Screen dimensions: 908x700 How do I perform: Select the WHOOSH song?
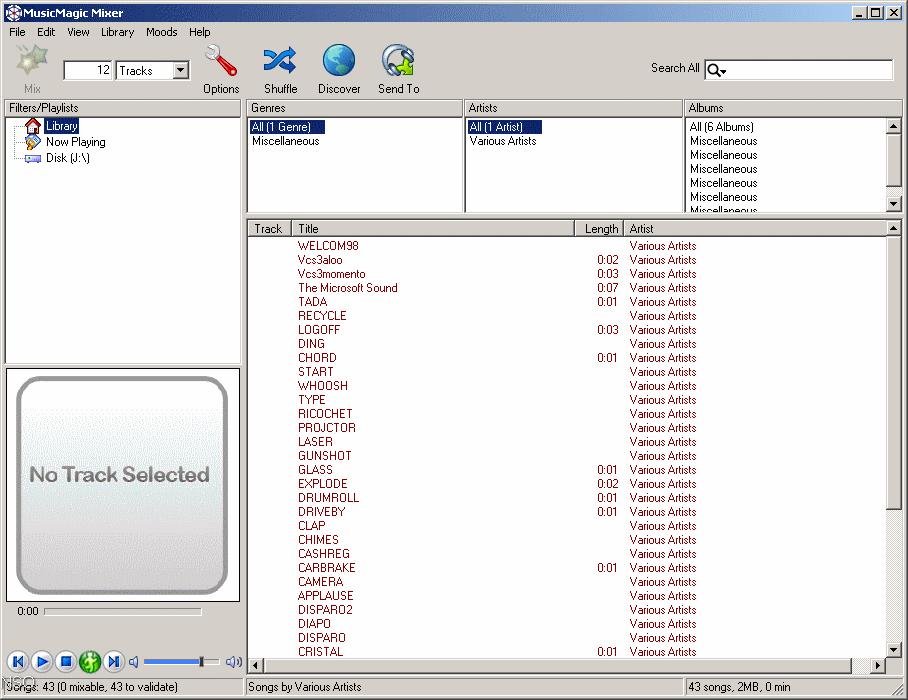(323, 386)
